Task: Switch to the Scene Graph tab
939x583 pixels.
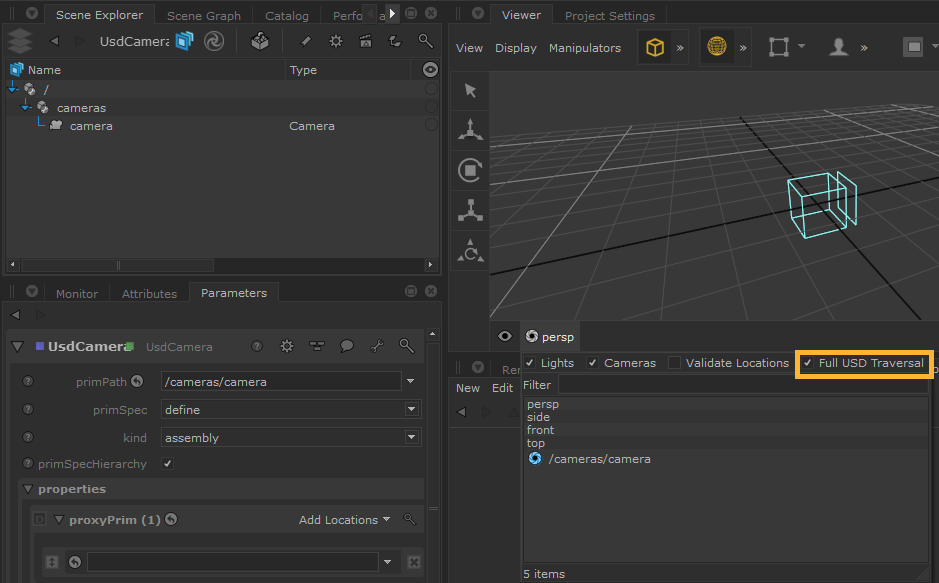Action: pyautogui.click(x=203, y=16)
